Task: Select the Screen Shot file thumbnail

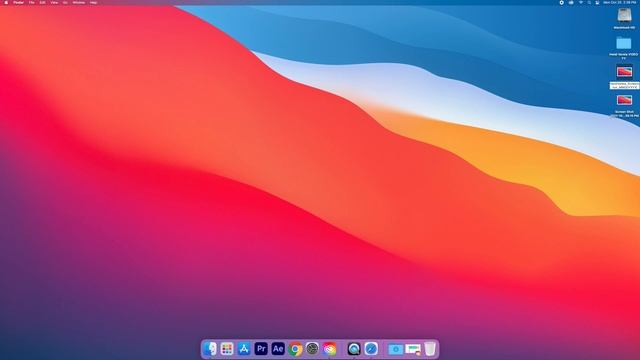Action: click(x=624, y=100)
